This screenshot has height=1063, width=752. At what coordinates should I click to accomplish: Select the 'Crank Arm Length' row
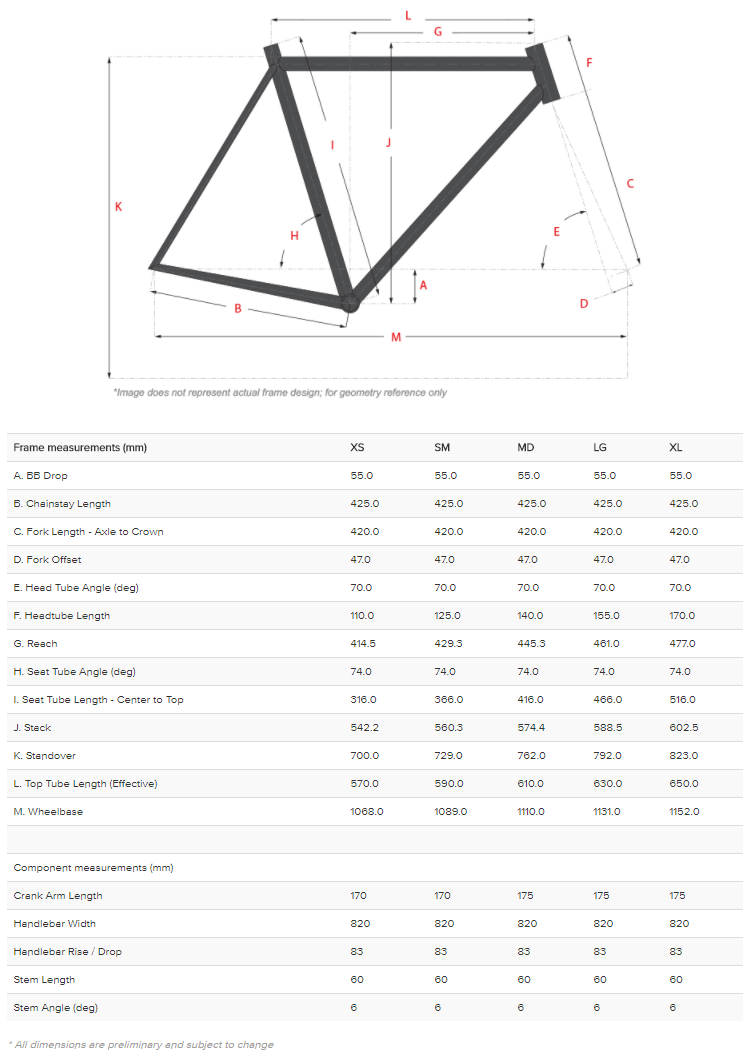click(x=375, y=896)
